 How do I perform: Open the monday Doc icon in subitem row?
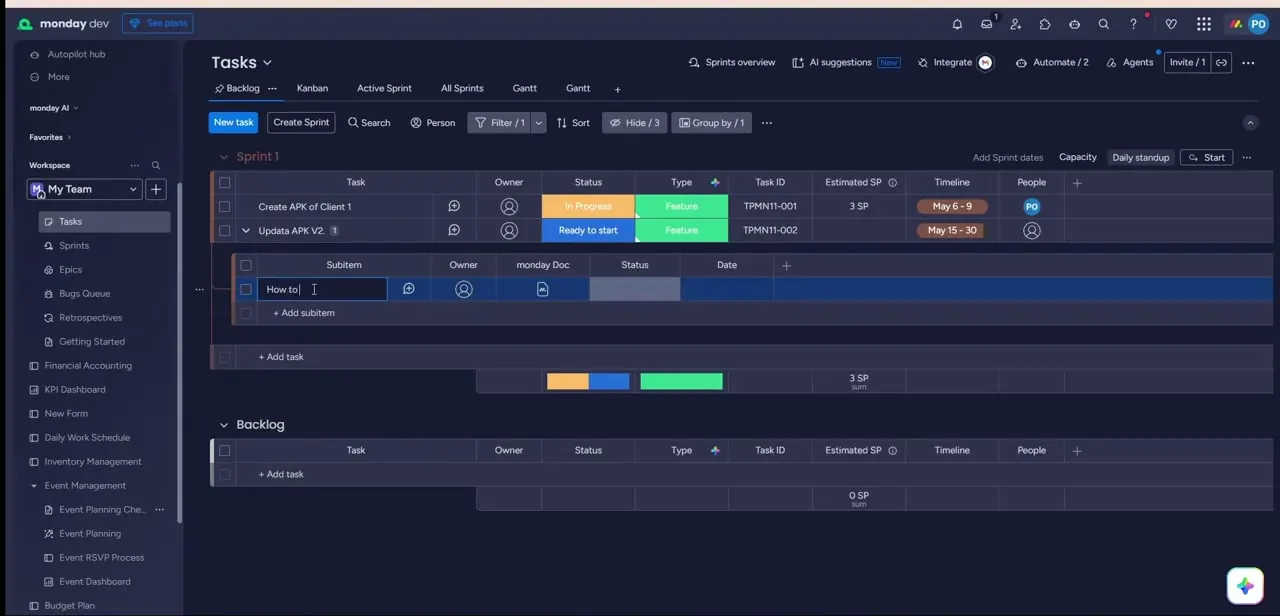click(543, 289)
